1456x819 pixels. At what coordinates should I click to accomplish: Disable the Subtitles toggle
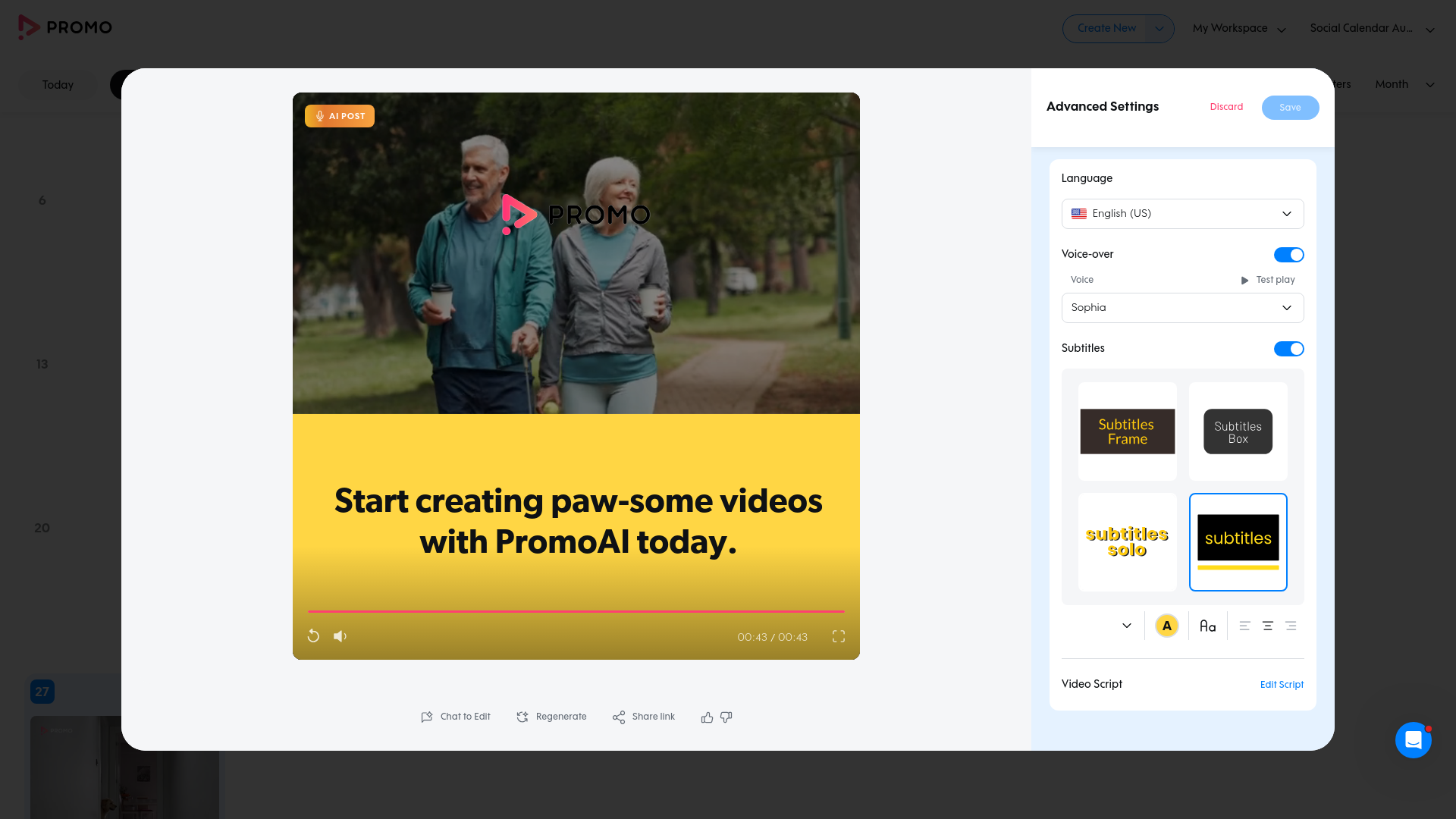(x=1288, y=349)
